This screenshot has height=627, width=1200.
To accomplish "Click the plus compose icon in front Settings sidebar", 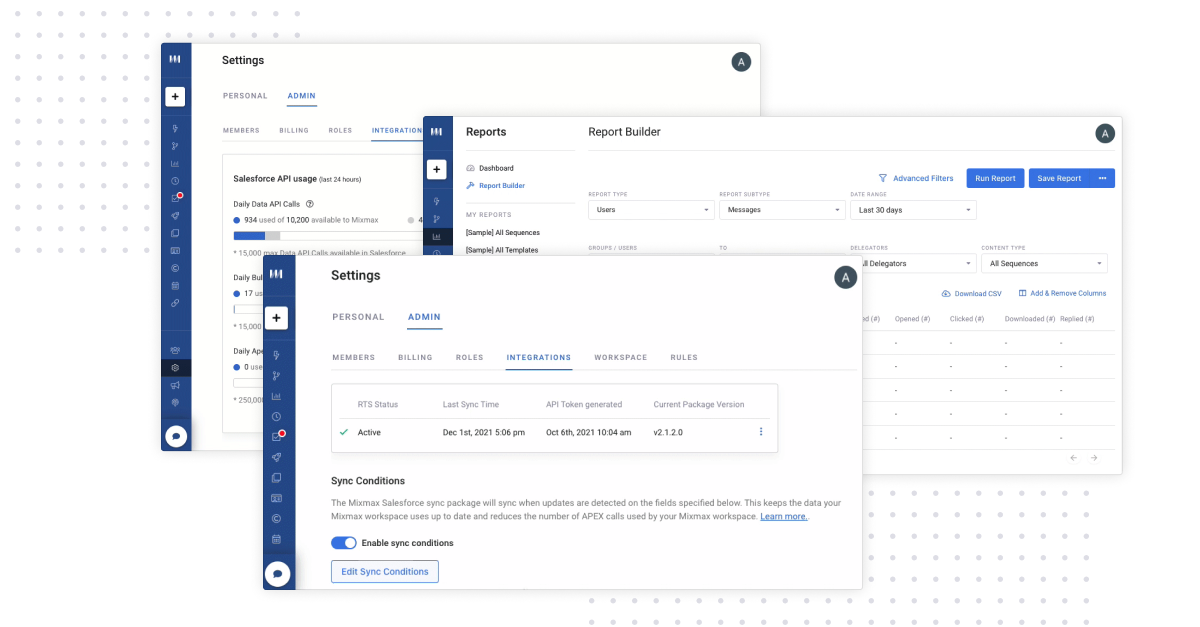I will pos(277,318).
